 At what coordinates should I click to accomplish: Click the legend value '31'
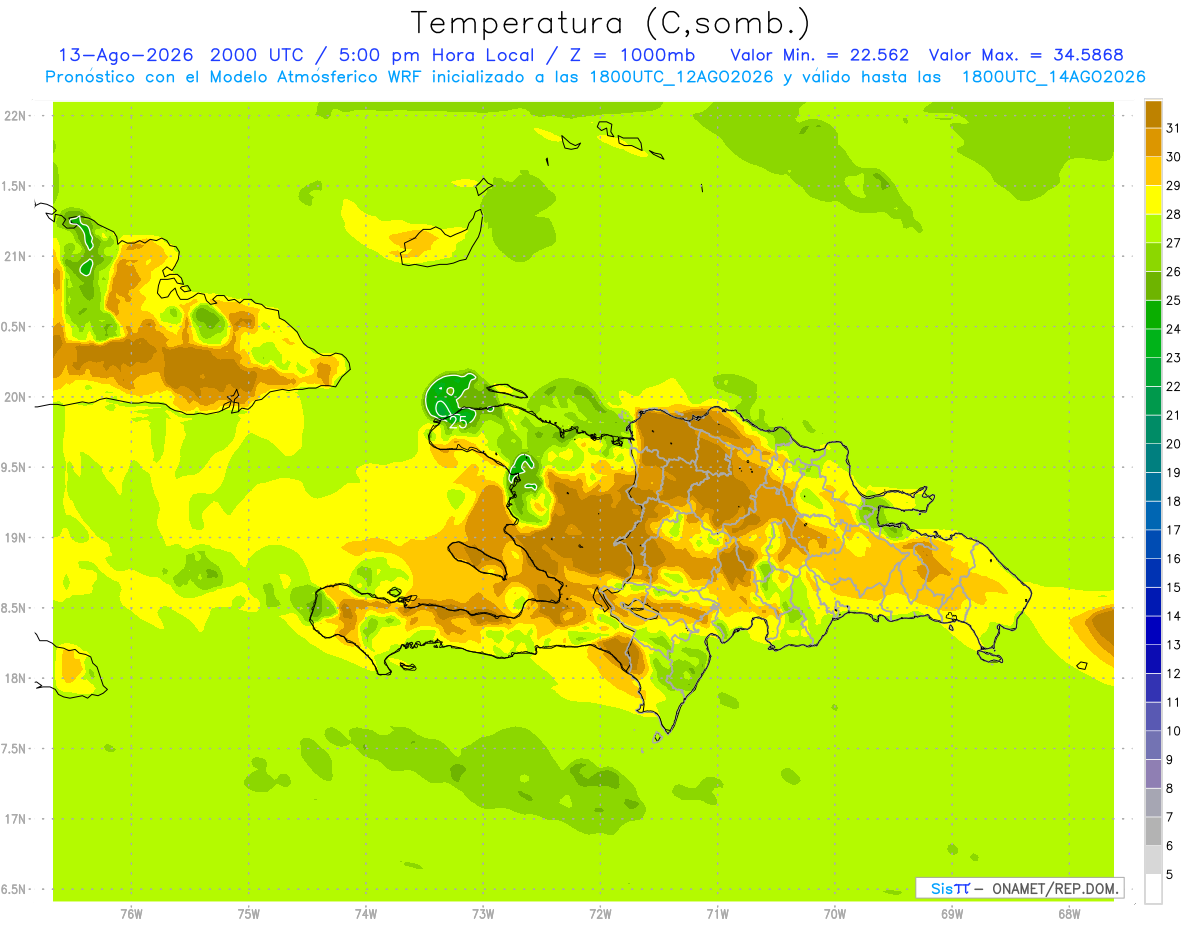(x=1174, y=128)
